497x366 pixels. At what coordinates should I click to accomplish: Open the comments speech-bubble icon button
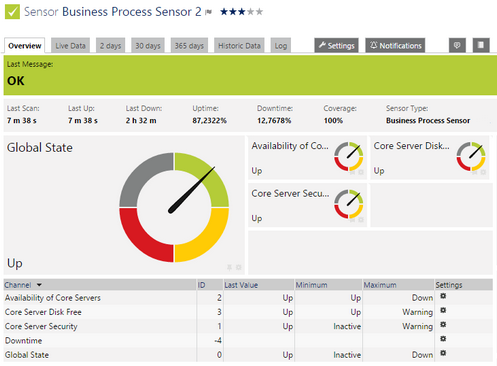457,45
